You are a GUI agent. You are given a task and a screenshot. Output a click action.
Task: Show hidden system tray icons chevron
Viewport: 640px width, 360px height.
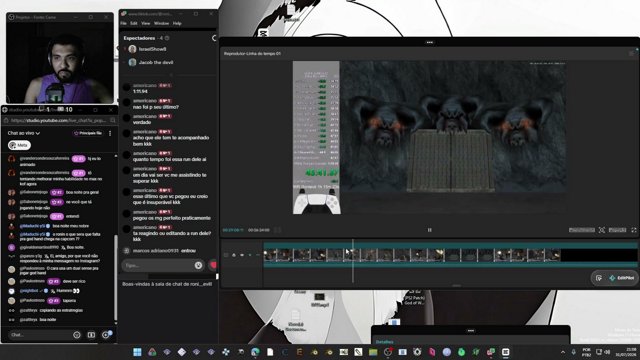click(563, 352)
